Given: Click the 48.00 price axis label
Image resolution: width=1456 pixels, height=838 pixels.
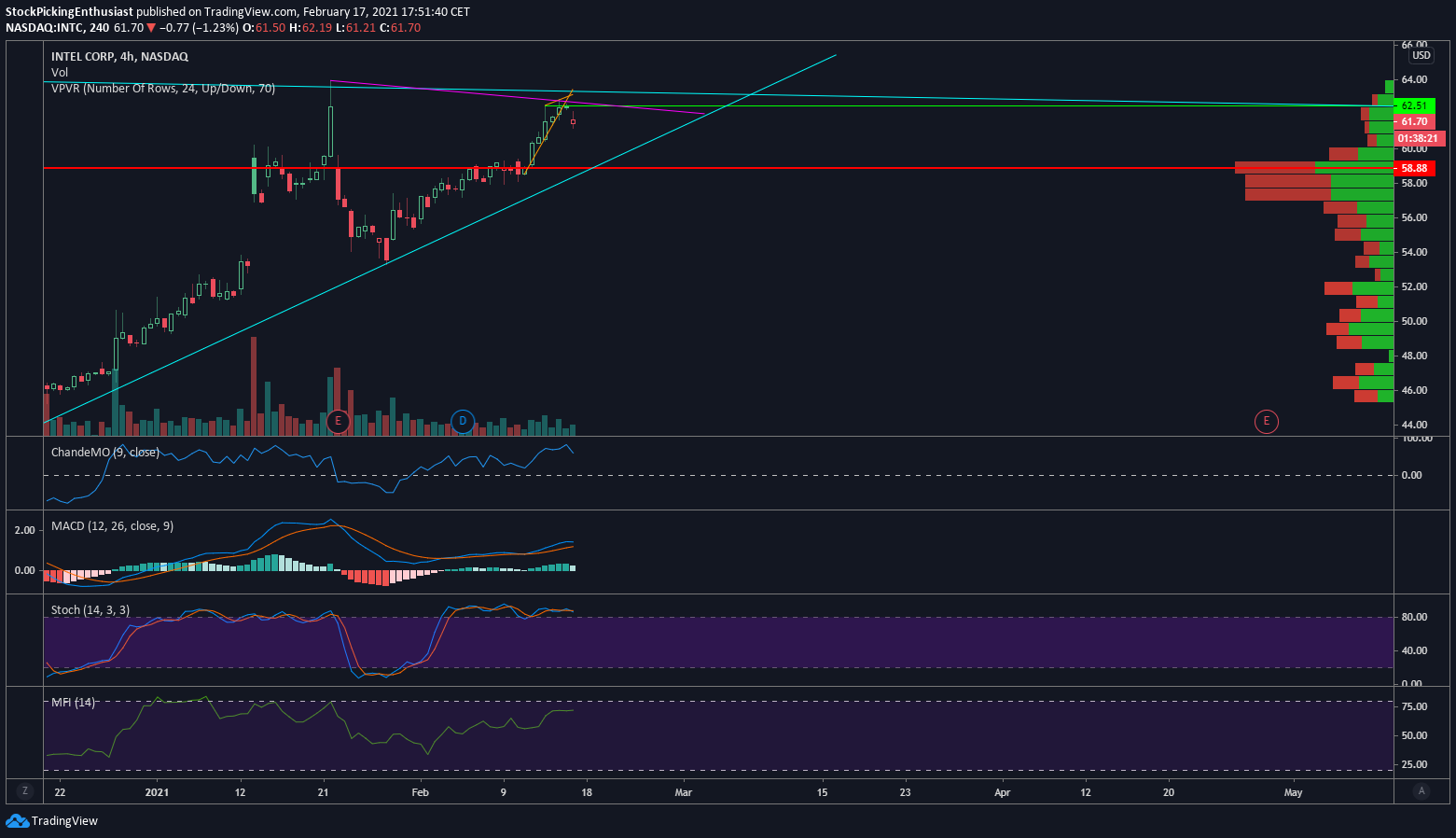Looking at the screenshot, I should 1414,356.
